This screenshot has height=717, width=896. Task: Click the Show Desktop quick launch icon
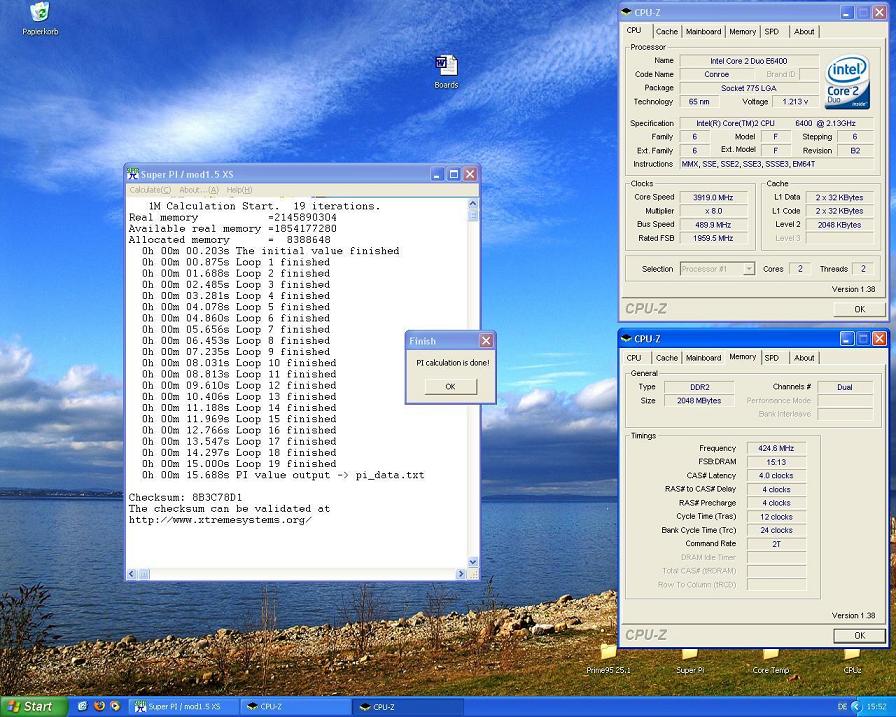tap(82, 706)
